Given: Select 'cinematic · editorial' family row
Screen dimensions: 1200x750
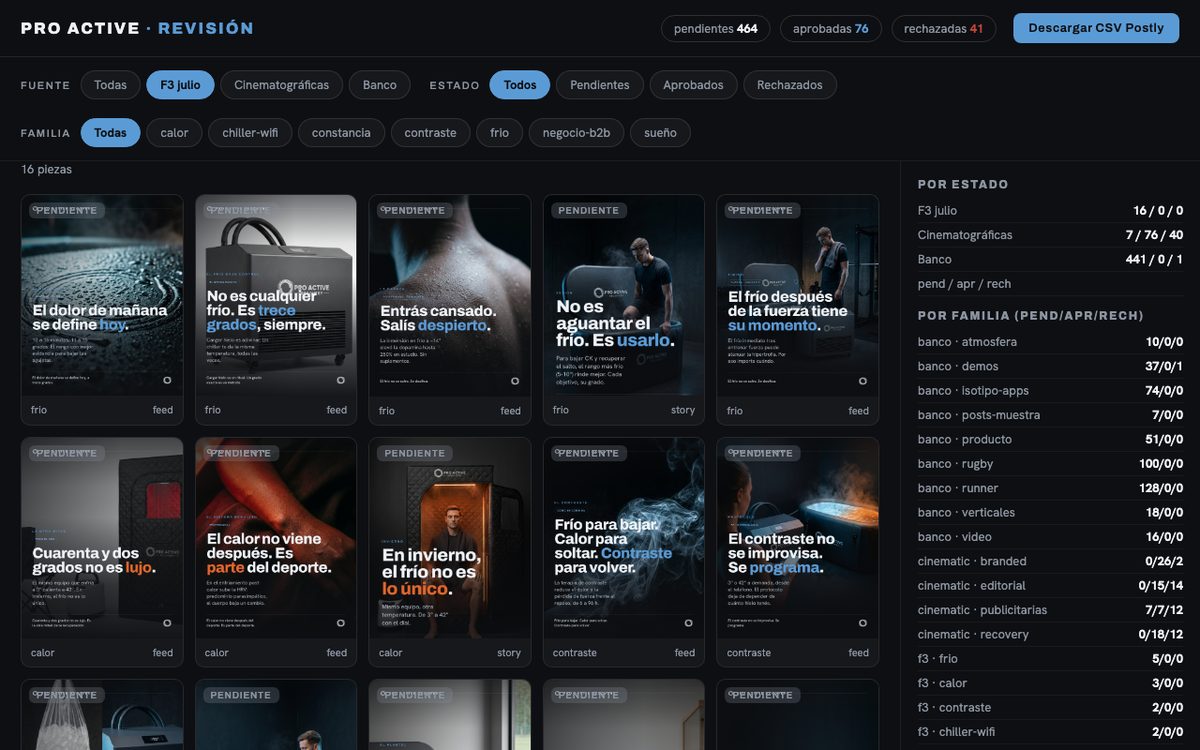Looking at the screenshot, I should pos(1050,586).
